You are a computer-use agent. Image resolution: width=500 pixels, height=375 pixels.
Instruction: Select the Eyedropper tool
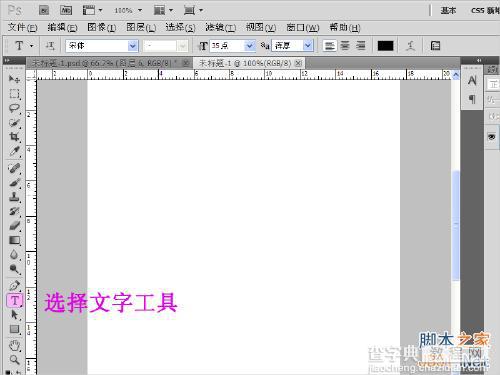tap(14, 151)
